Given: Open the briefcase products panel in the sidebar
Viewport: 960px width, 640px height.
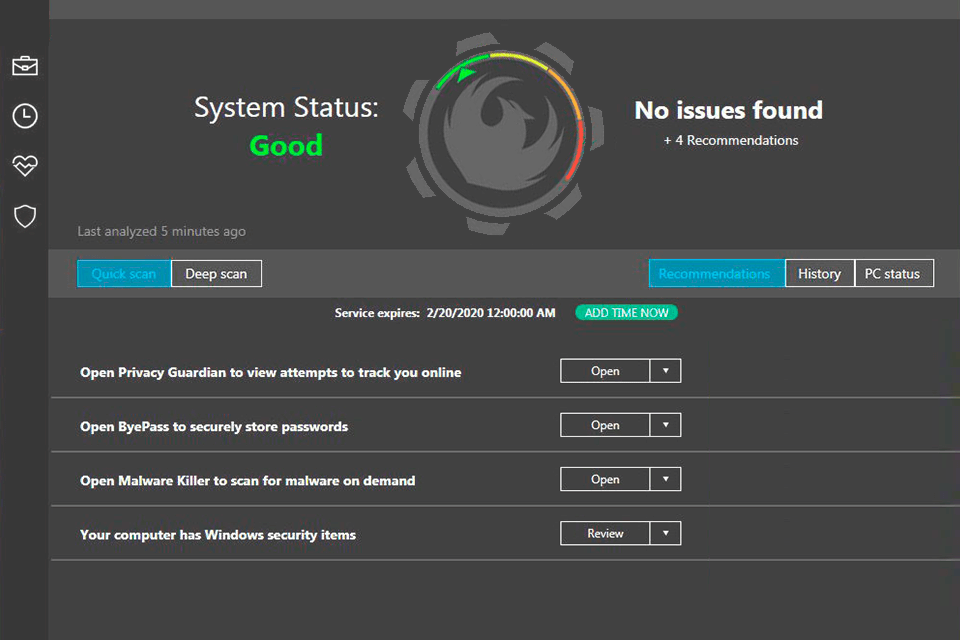Looking at the screenshot, I should point(25,65).
